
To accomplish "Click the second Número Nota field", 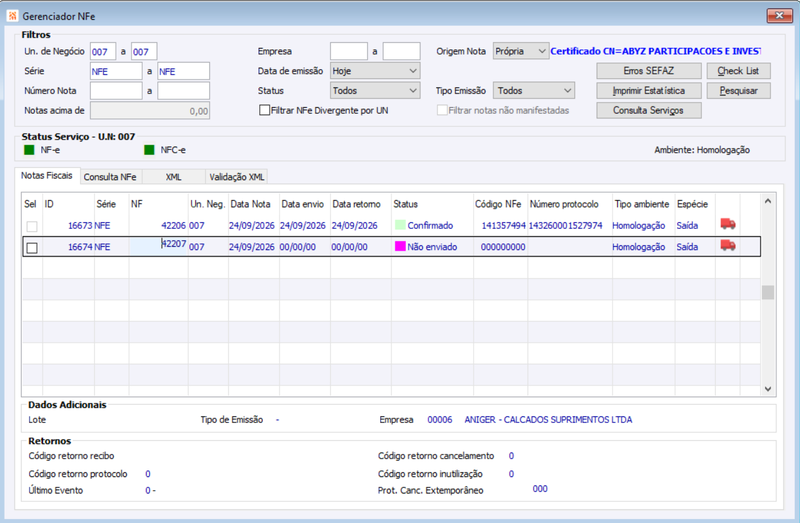I will point(183,91).
